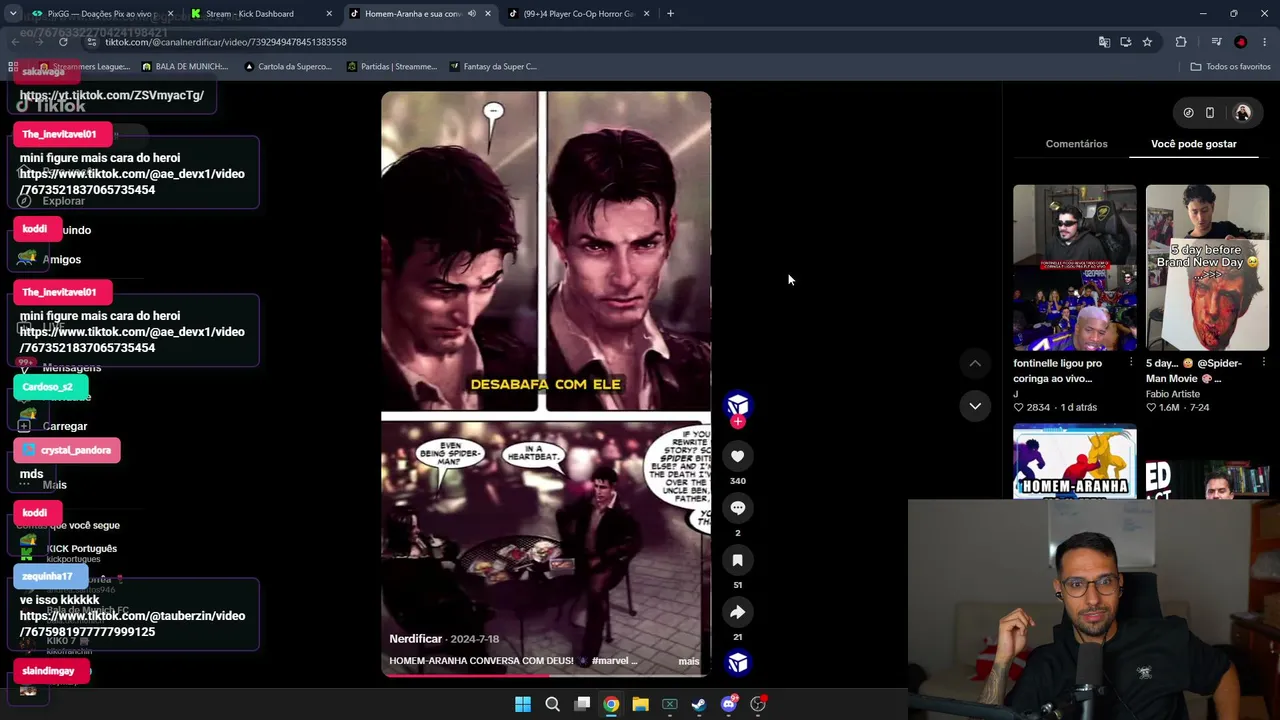Select the Você pode gostar tab
Image resolution: width=1280 pixels, height=720 pixels.
tap(1194, 144)
